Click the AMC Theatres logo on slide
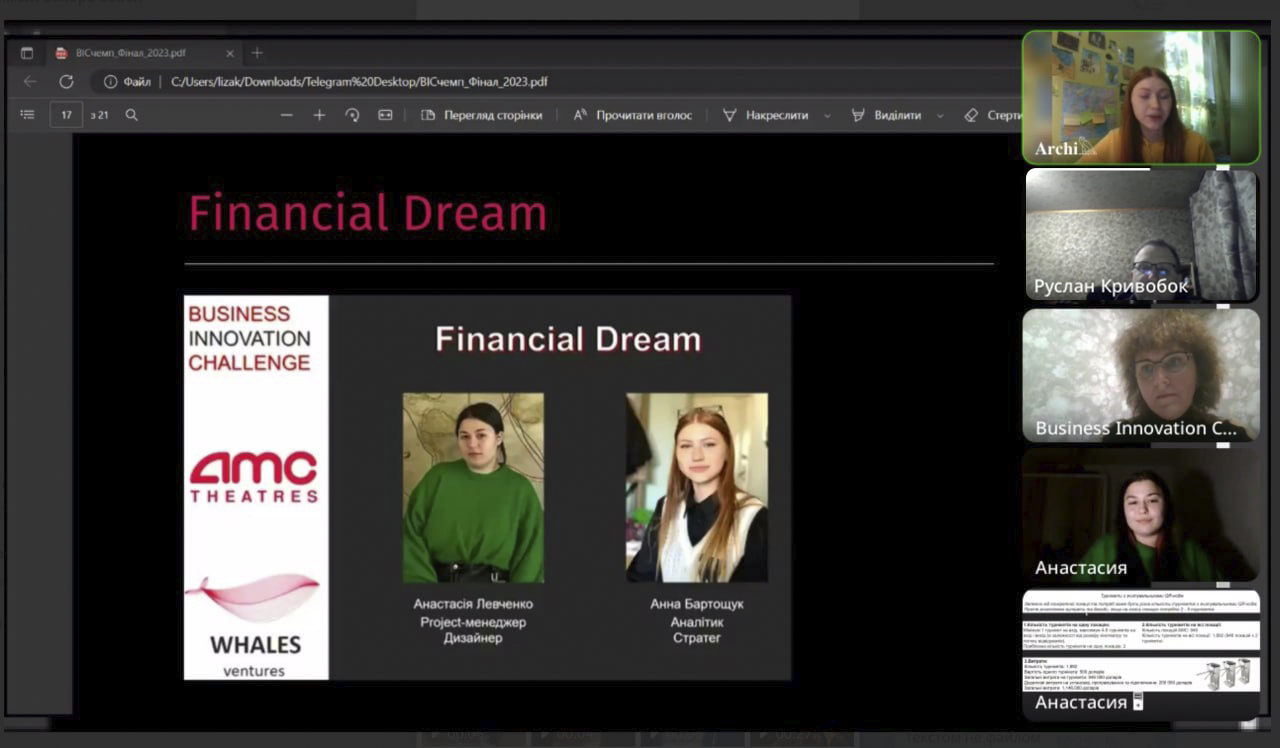Screen dimensions: 1280x748 pos(254,476)
